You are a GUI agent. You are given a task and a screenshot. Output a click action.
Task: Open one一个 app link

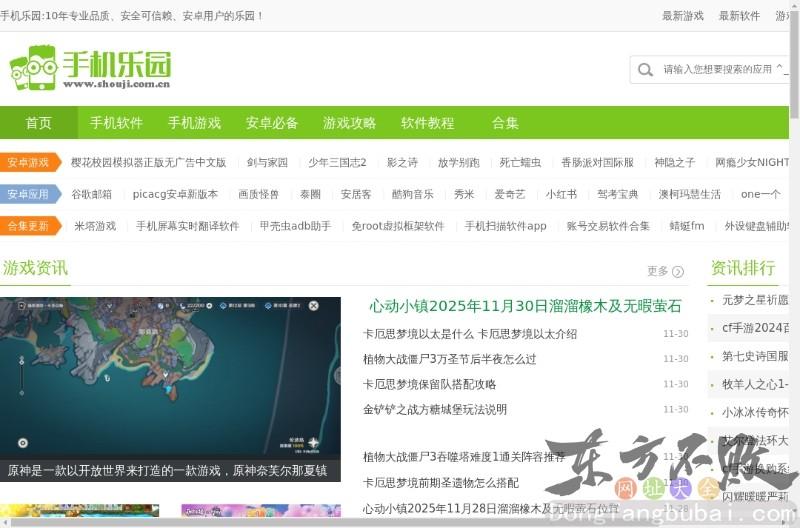click(x=761, y=194)
